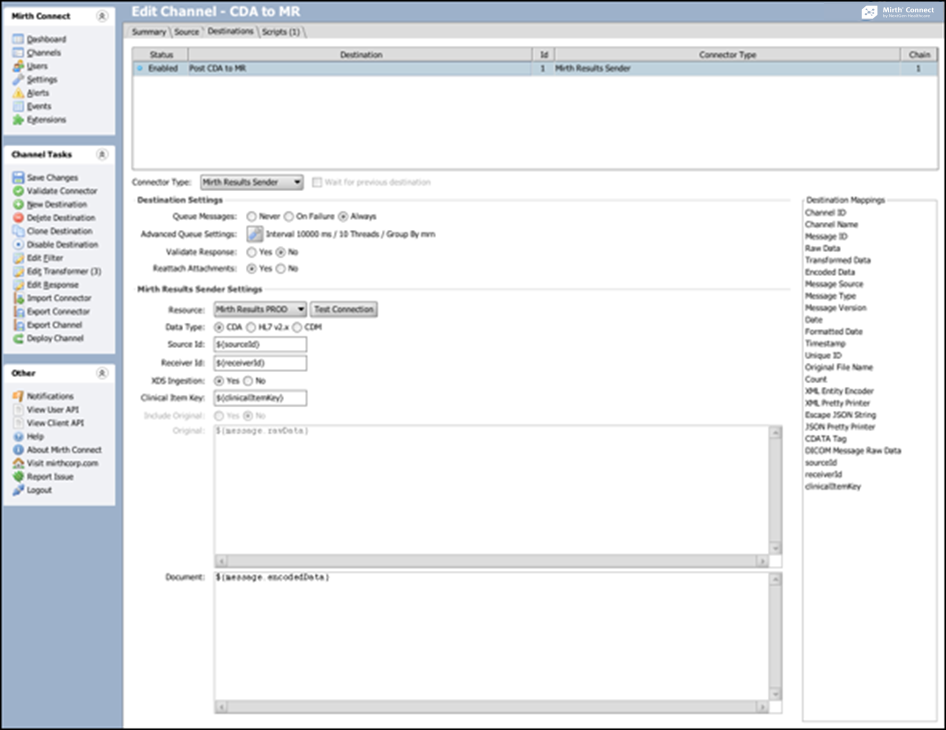
Task: Click the Source Id input field
Action: (260, 345)
